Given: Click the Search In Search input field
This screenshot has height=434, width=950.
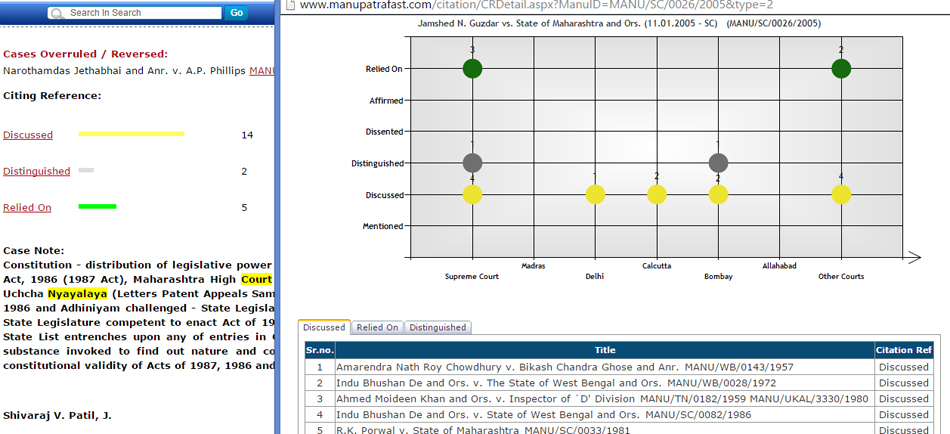Looking at the screenshot, I should point(135,13).
